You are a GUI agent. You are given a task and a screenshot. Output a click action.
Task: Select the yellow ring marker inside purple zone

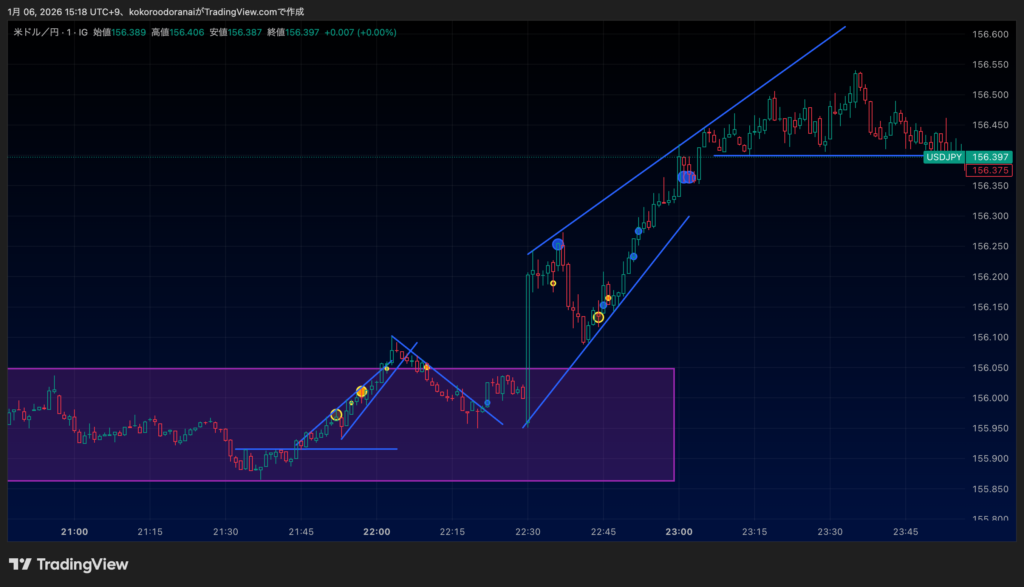pyautogui.click(x=336, y=414)
